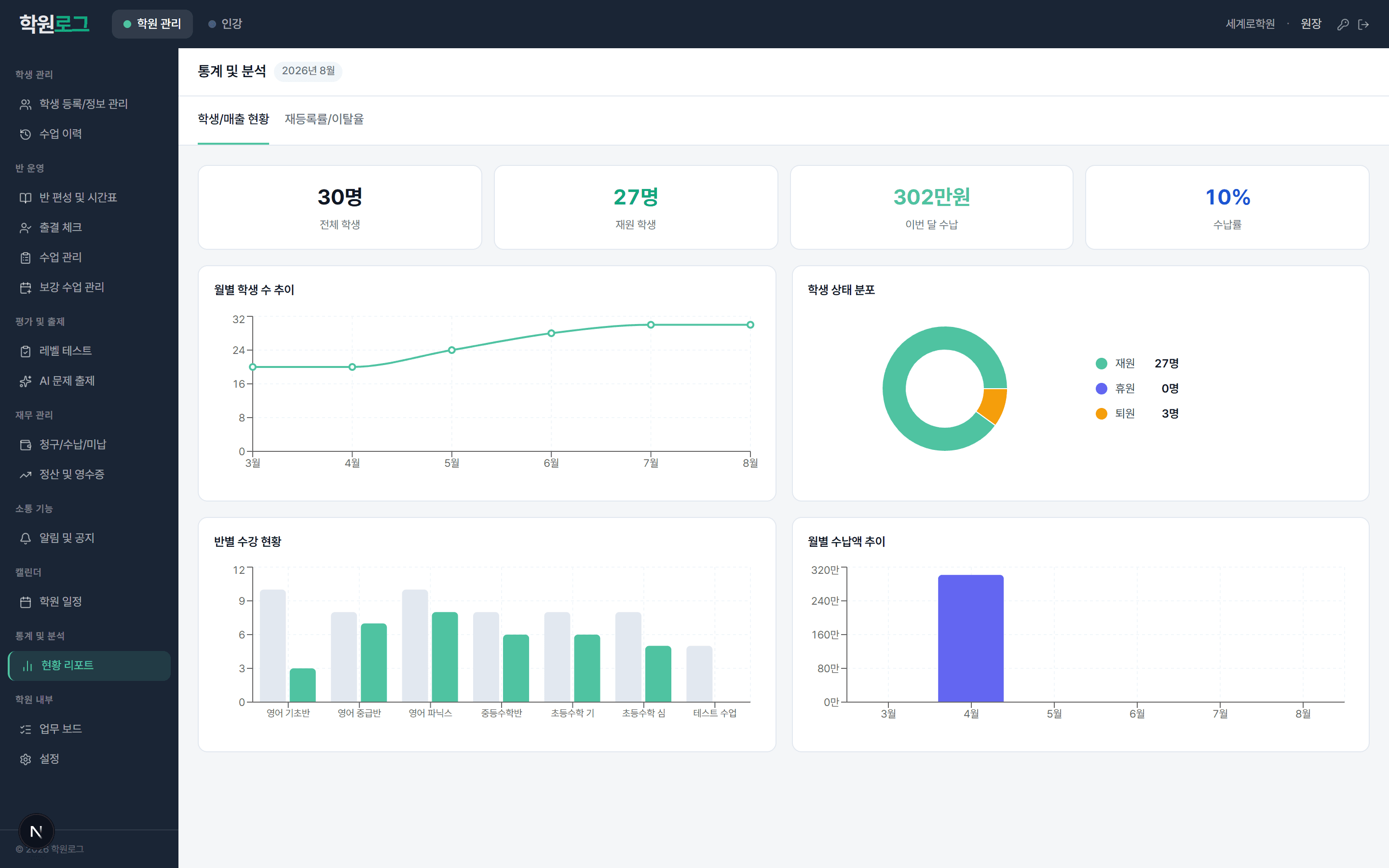Click the 30명 전체 학생 card

tap(340, 207)
